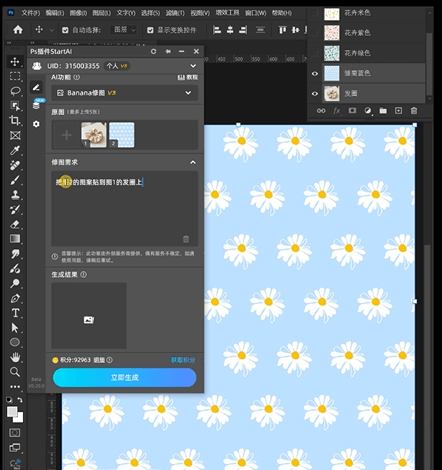This screenshot has height=470, width=442.
Task: Open the 图像 menu
Action: [x=79, y=13]
